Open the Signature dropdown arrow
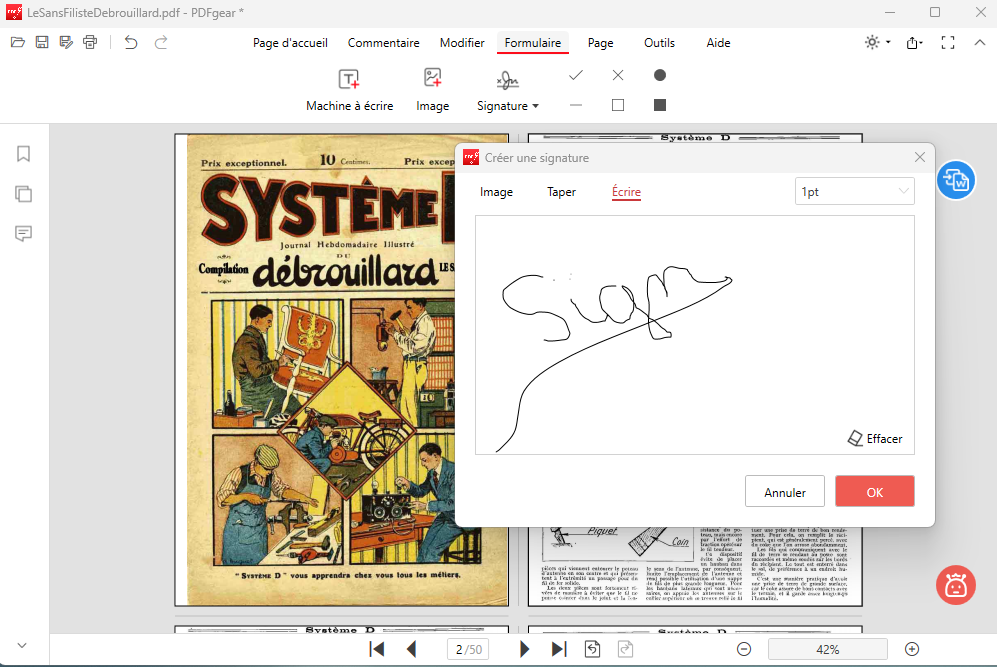The height and width of the screenshot is (667, 997). point(535,106)
